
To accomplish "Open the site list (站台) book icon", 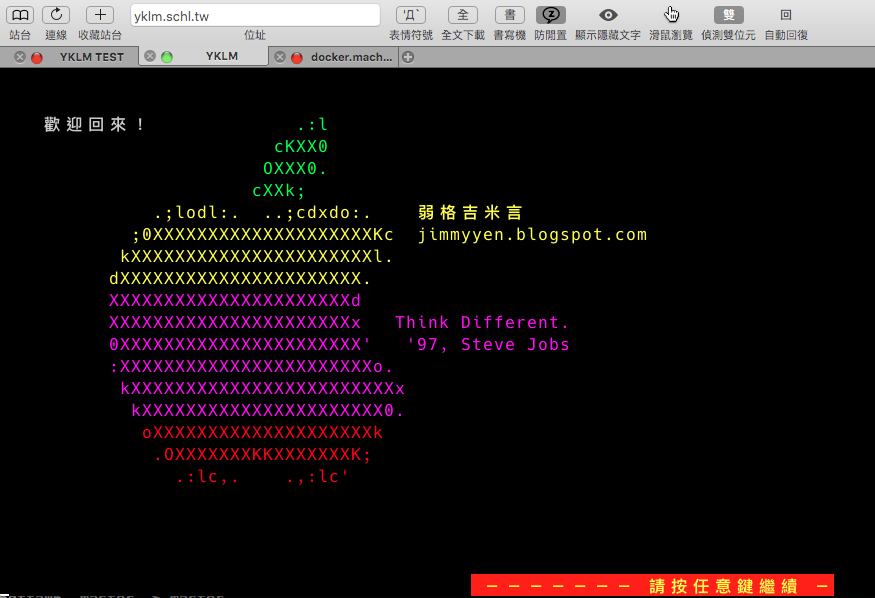I will tap(20, 15).
